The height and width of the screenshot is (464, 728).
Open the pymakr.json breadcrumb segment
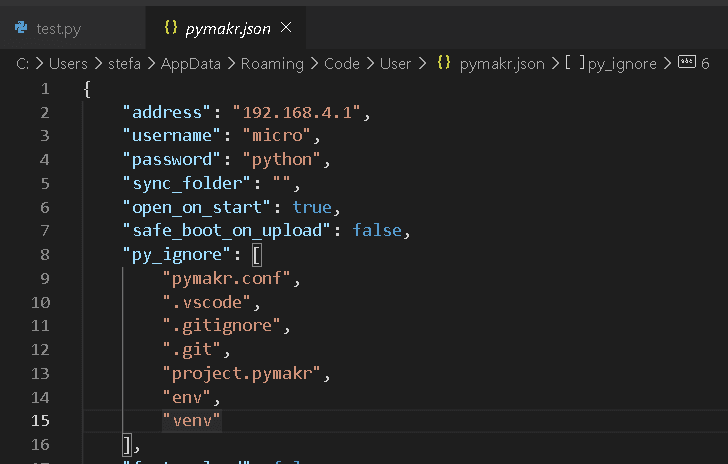point(502,63)
